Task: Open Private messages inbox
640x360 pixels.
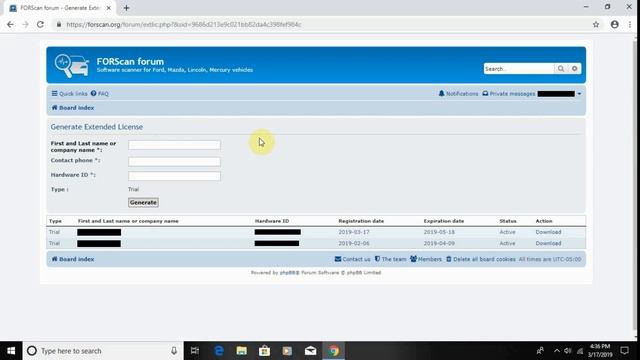Action: click(509, 93)
